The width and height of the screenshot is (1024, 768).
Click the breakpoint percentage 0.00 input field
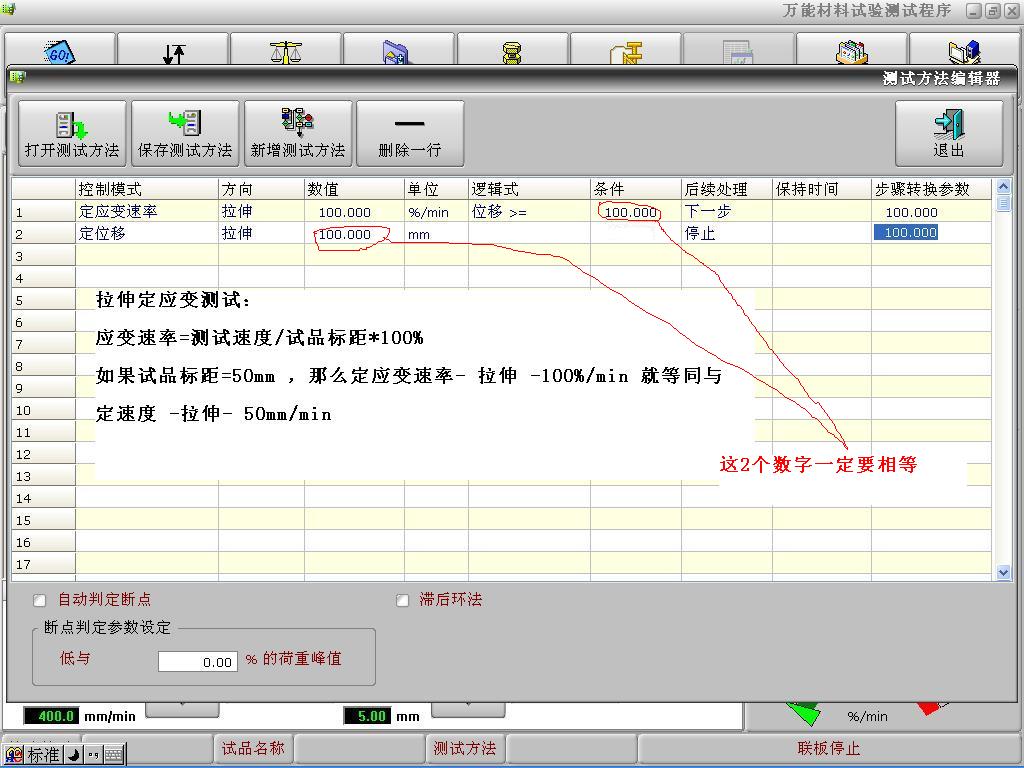[197, 662]
